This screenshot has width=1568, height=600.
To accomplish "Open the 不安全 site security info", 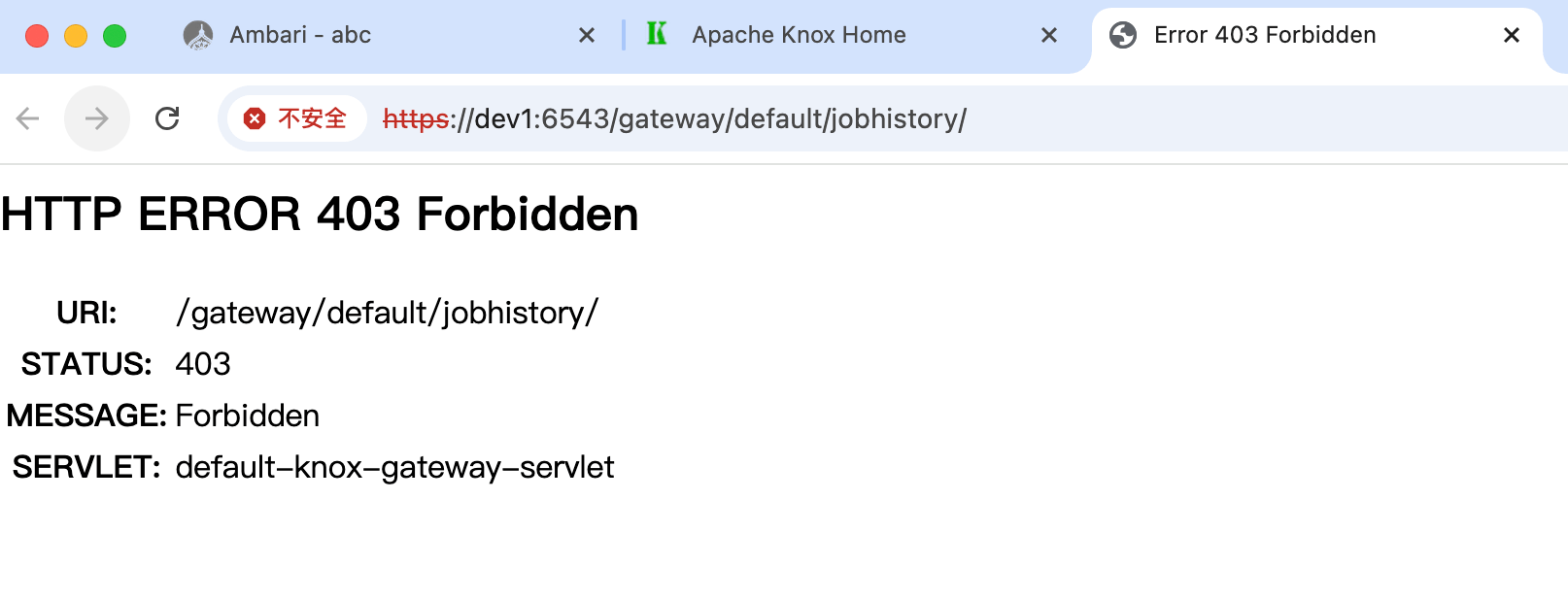I will (x=296, y=118).
